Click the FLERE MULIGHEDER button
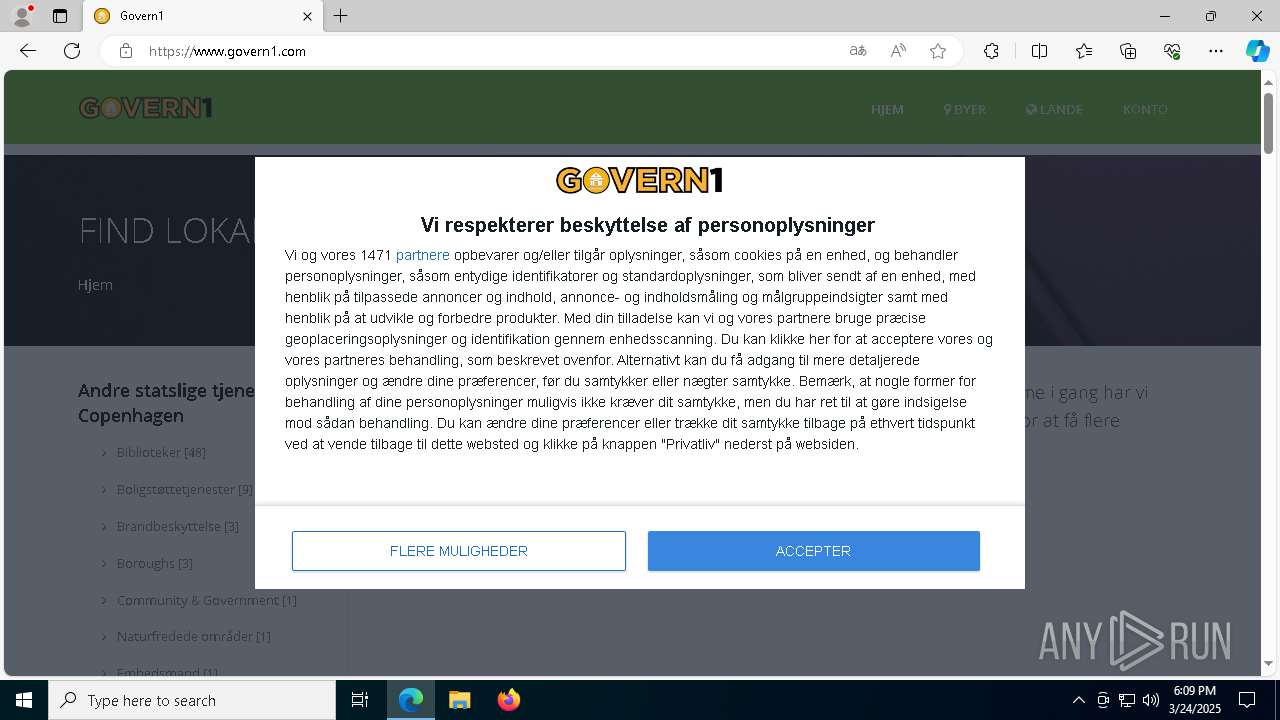This screenshot has height=720, width=1280. pyautogui.click(x=459, y=551)
